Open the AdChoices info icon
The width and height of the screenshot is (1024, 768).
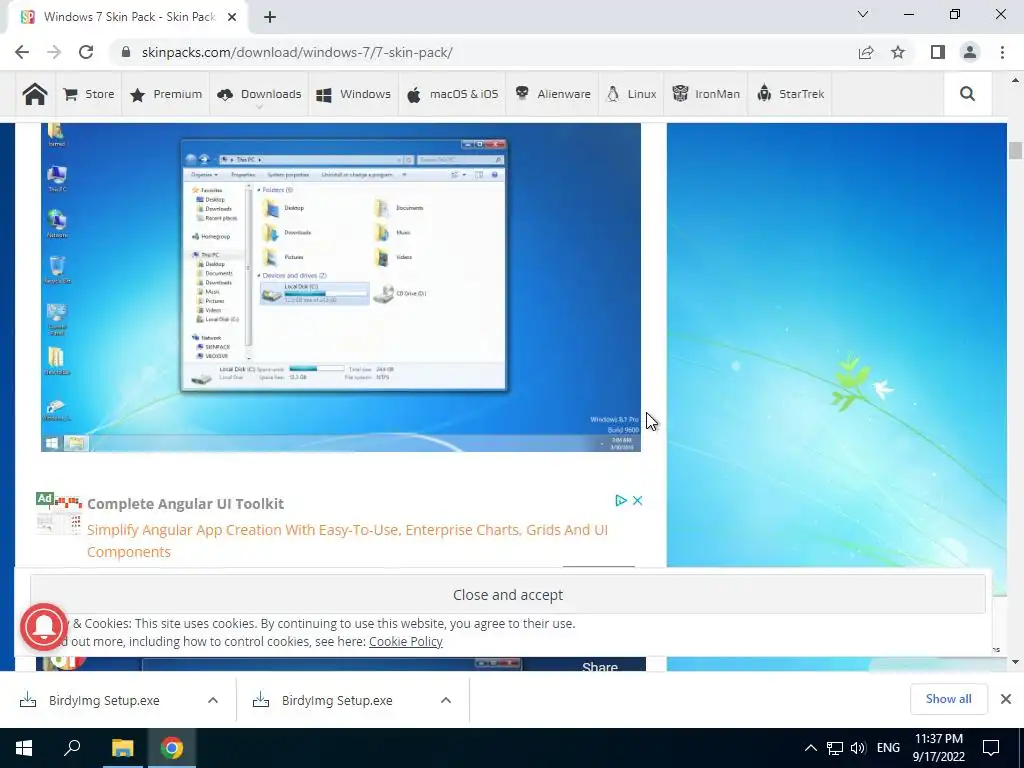(620, 500)
